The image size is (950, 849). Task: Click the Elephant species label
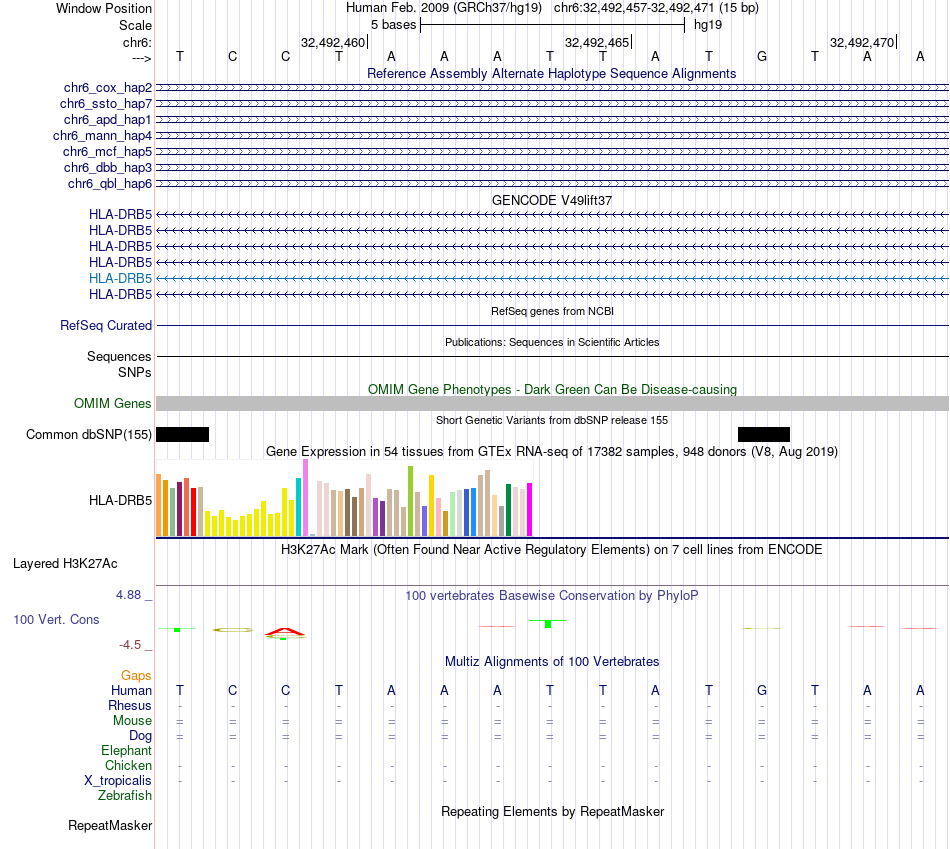(x=127, y=751)
